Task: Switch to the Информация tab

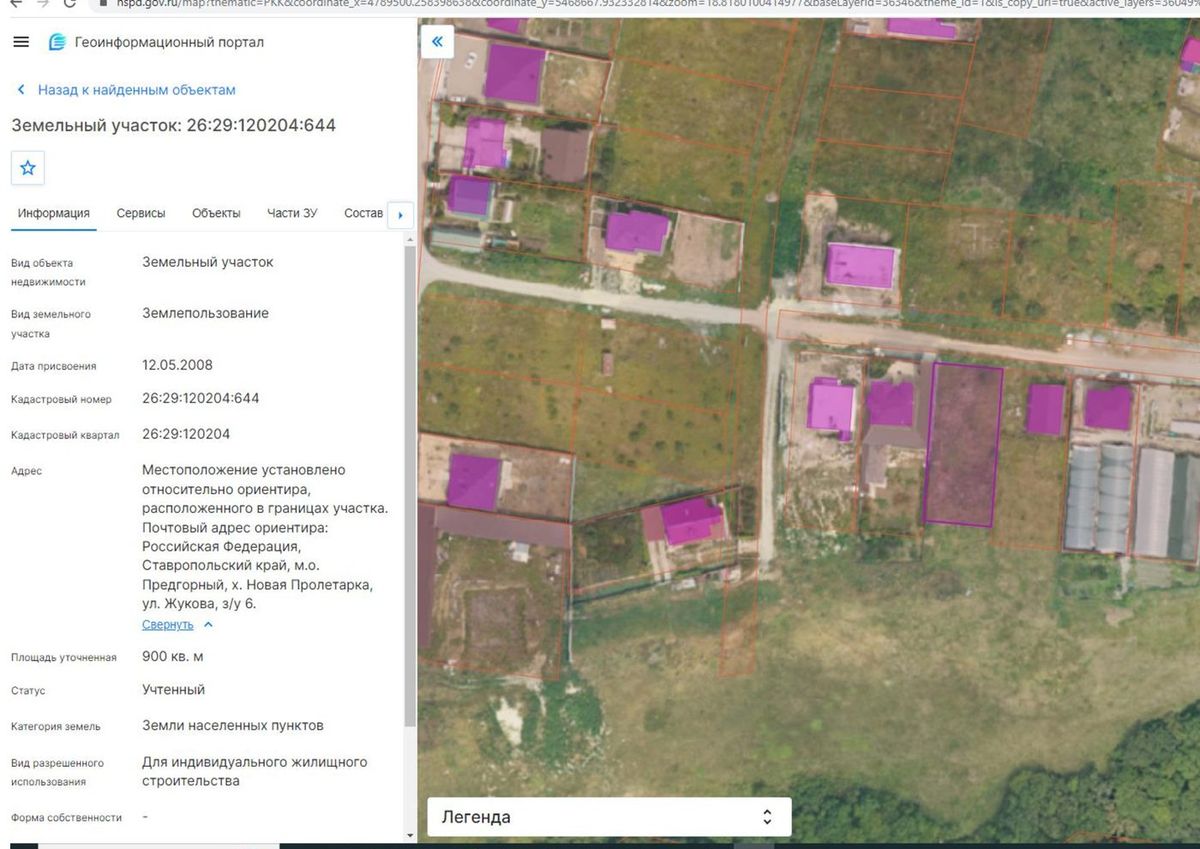Action: [x=53, y=213]
